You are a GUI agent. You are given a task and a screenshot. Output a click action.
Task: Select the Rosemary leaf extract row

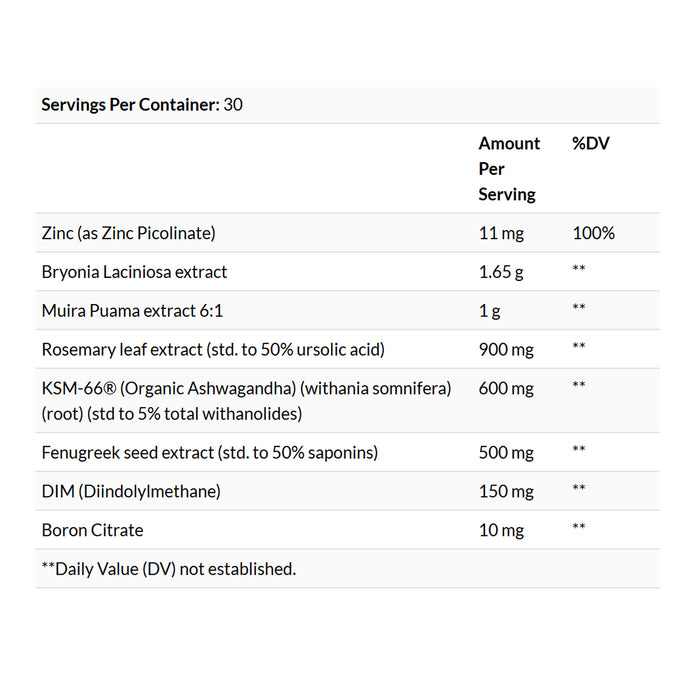(347, 350)
